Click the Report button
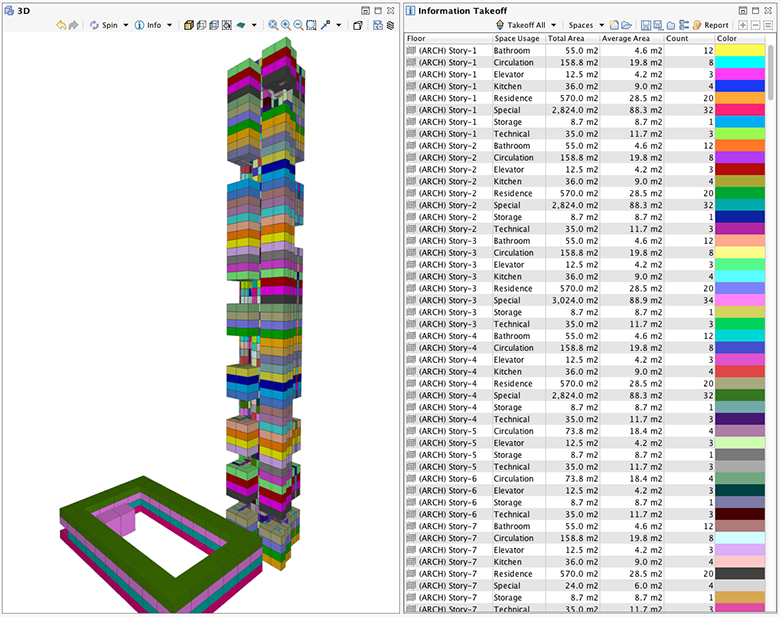Screen dimensions: 780x617 click(710, 25)
